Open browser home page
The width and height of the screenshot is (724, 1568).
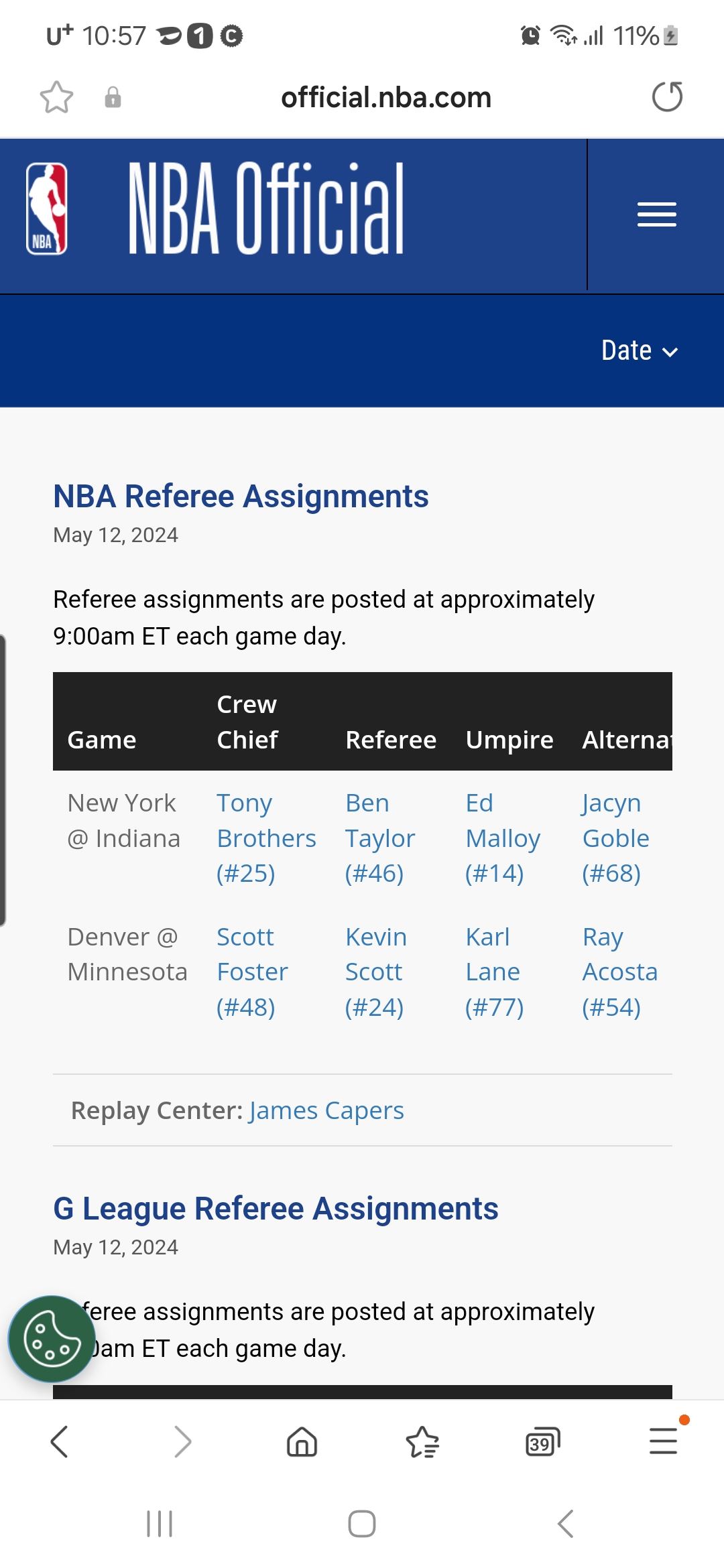(x=302, y=1442)
